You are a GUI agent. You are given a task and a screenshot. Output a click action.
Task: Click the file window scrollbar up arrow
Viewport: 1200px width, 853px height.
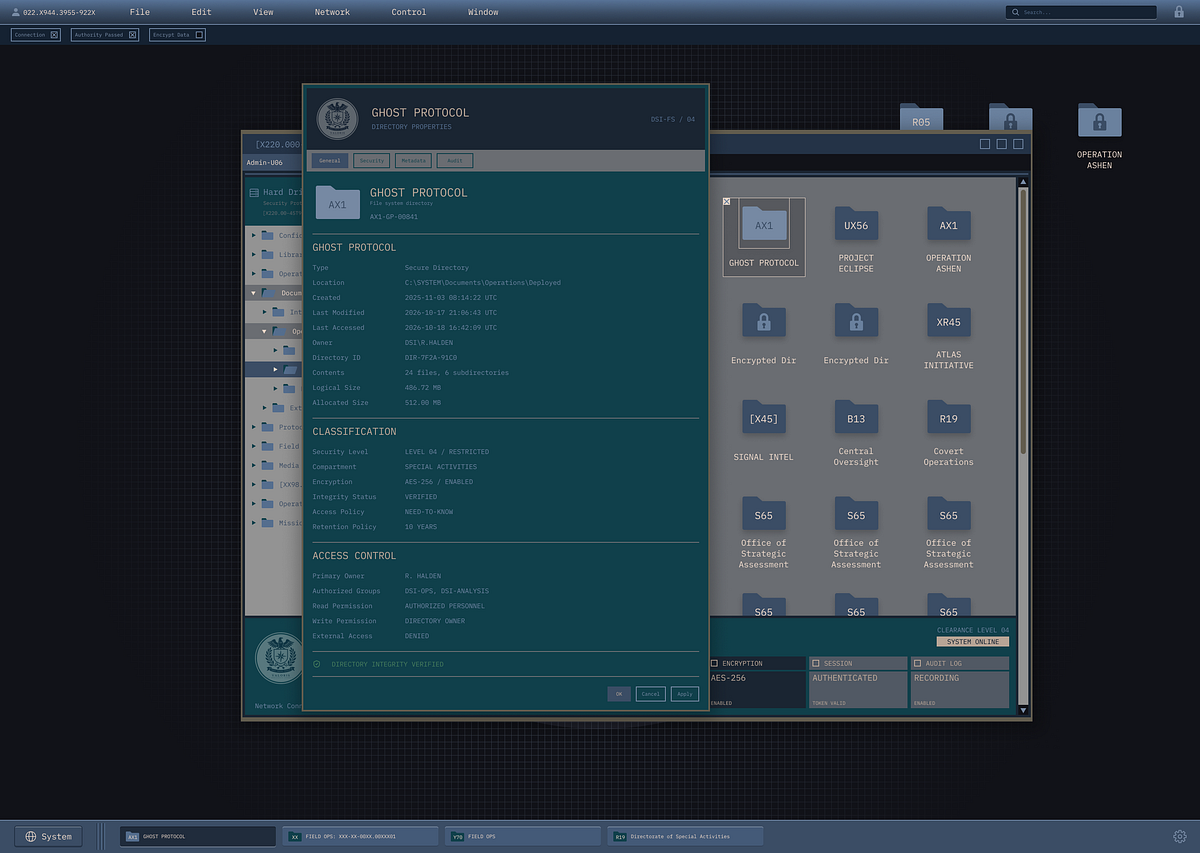point(1022,183)
